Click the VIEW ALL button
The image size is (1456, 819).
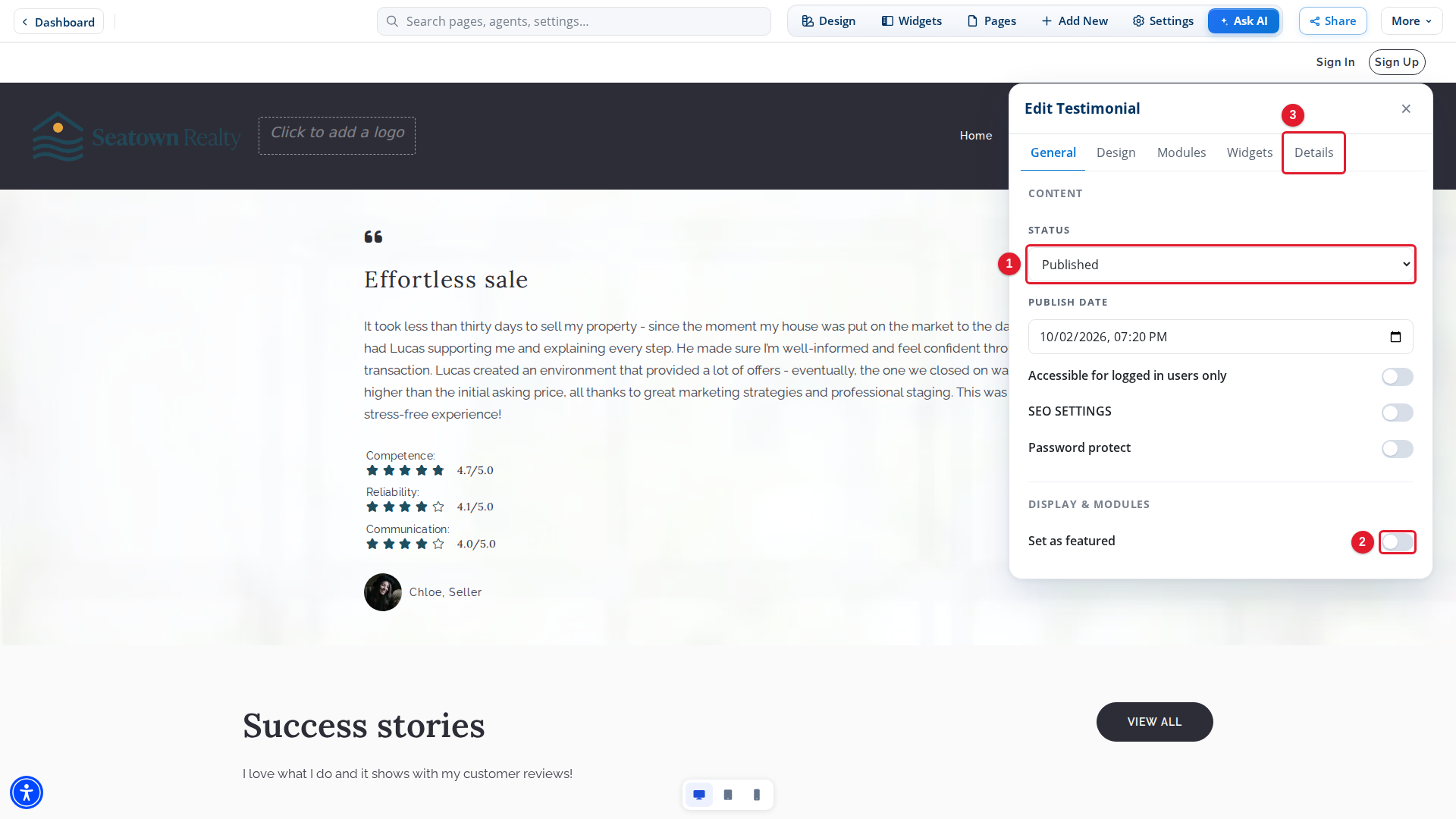[1154, 722]
